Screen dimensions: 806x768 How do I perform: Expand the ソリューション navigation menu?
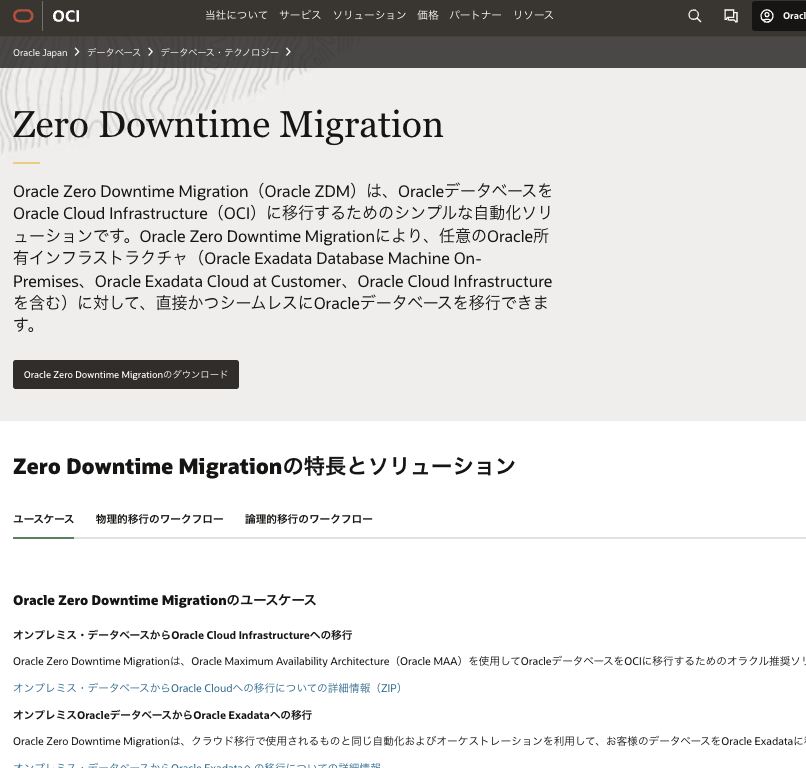pos(369,16)
